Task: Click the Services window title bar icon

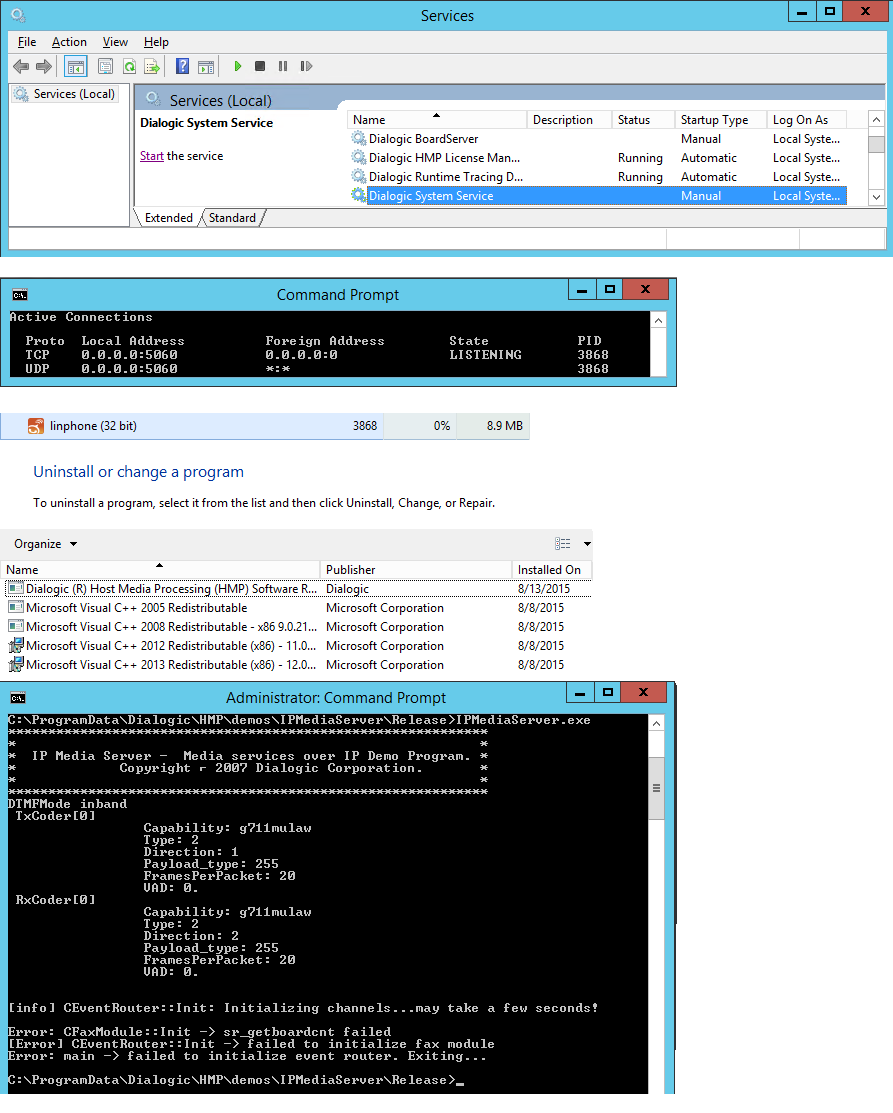Action: pos(18,15)
